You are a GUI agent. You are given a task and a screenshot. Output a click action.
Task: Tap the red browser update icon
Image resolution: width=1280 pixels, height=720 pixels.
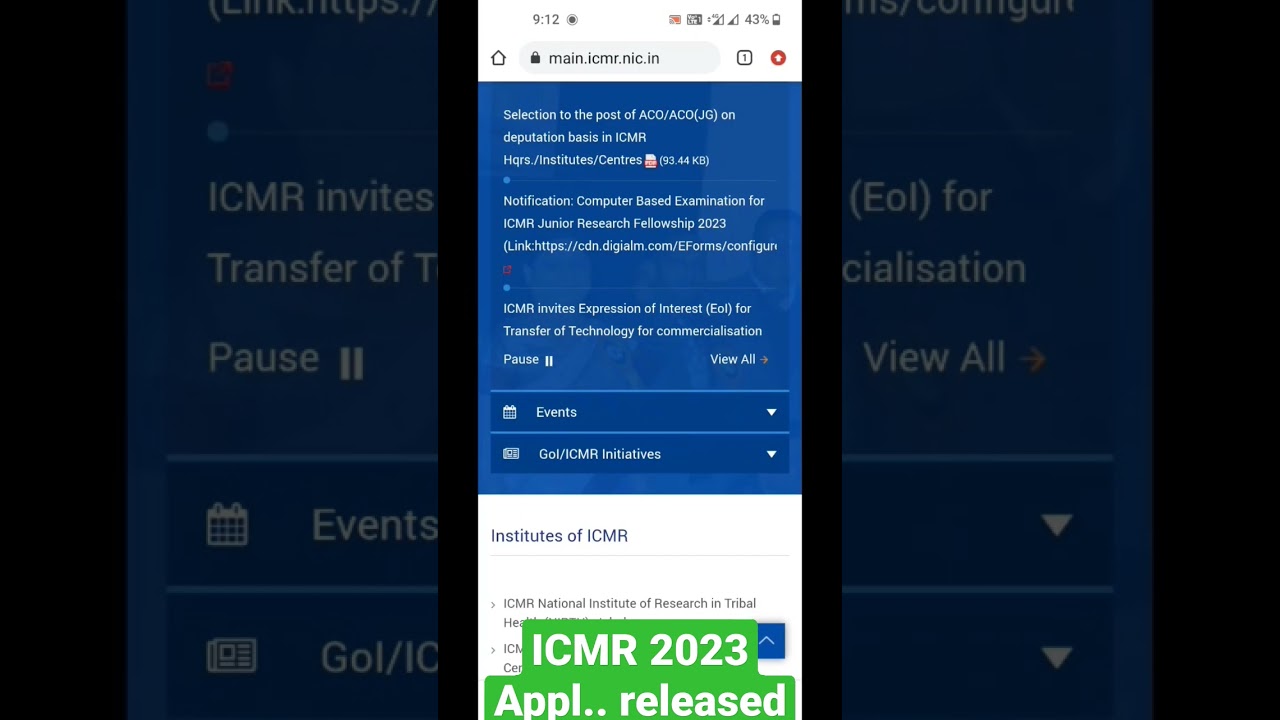pos(778,58)
